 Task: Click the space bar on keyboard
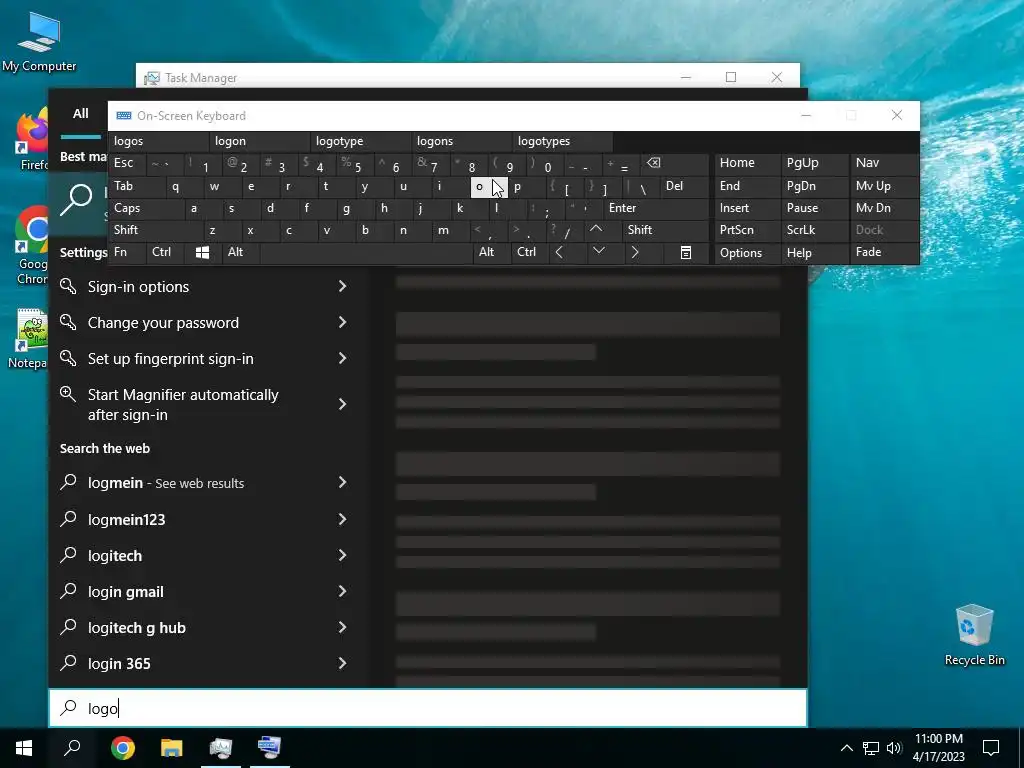(366, 252)
